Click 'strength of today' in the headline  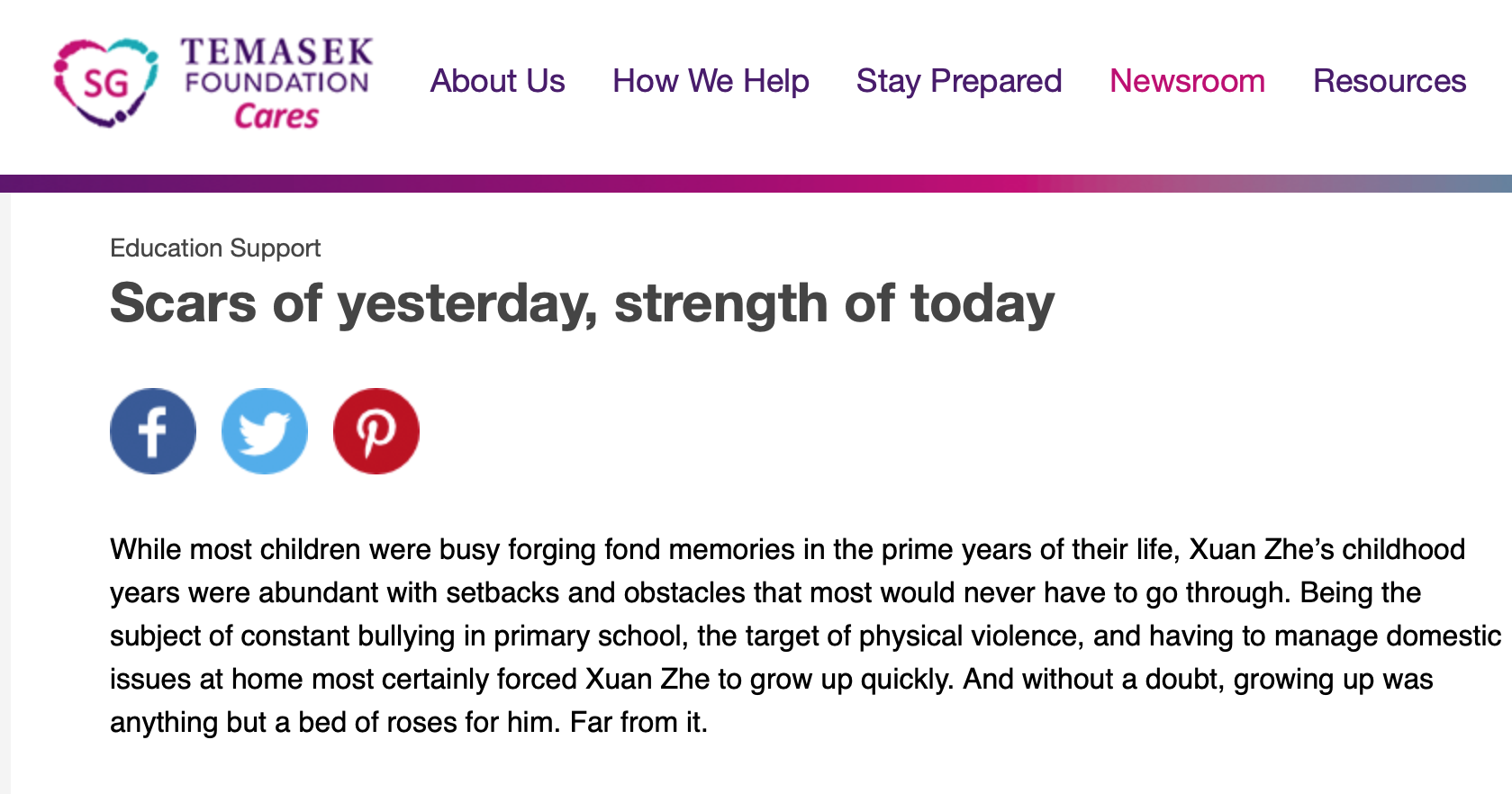click(x=834, y=303)
